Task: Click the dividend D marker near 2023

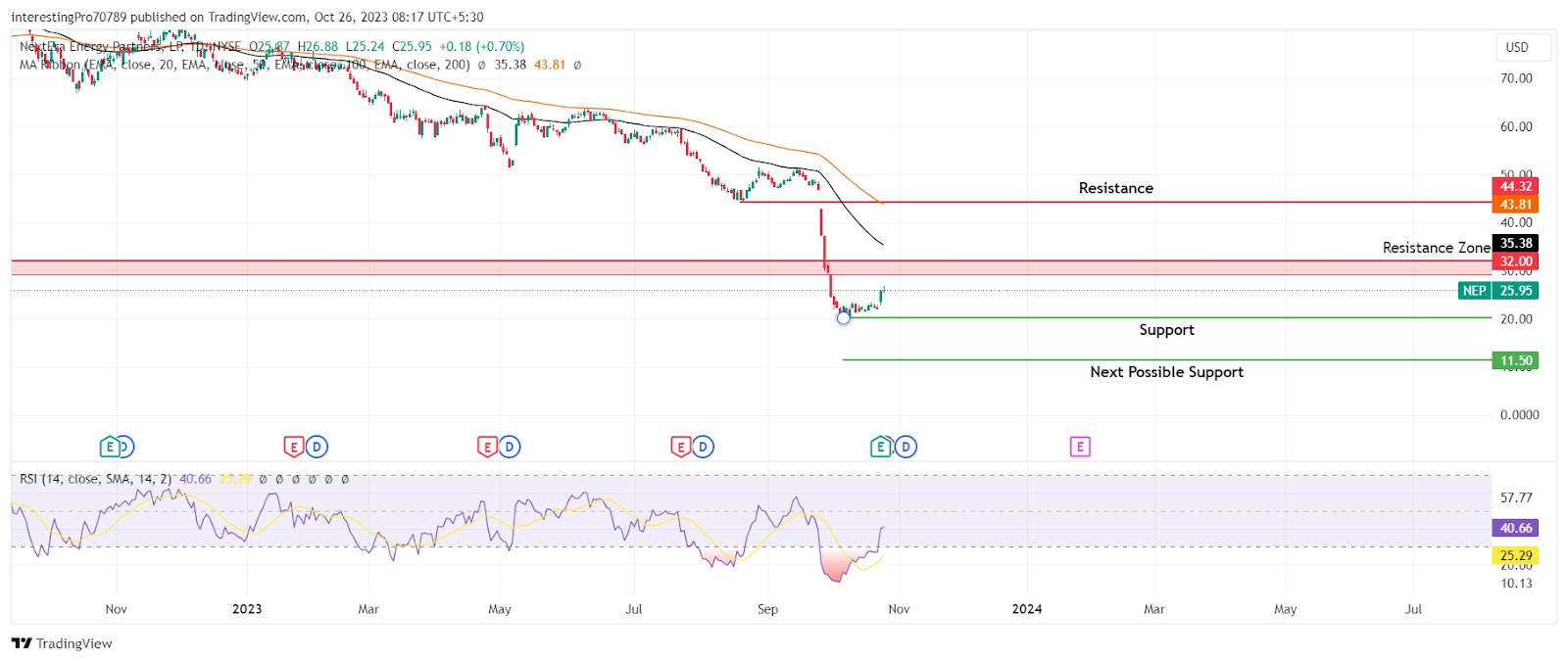Action: click(317, 448)
